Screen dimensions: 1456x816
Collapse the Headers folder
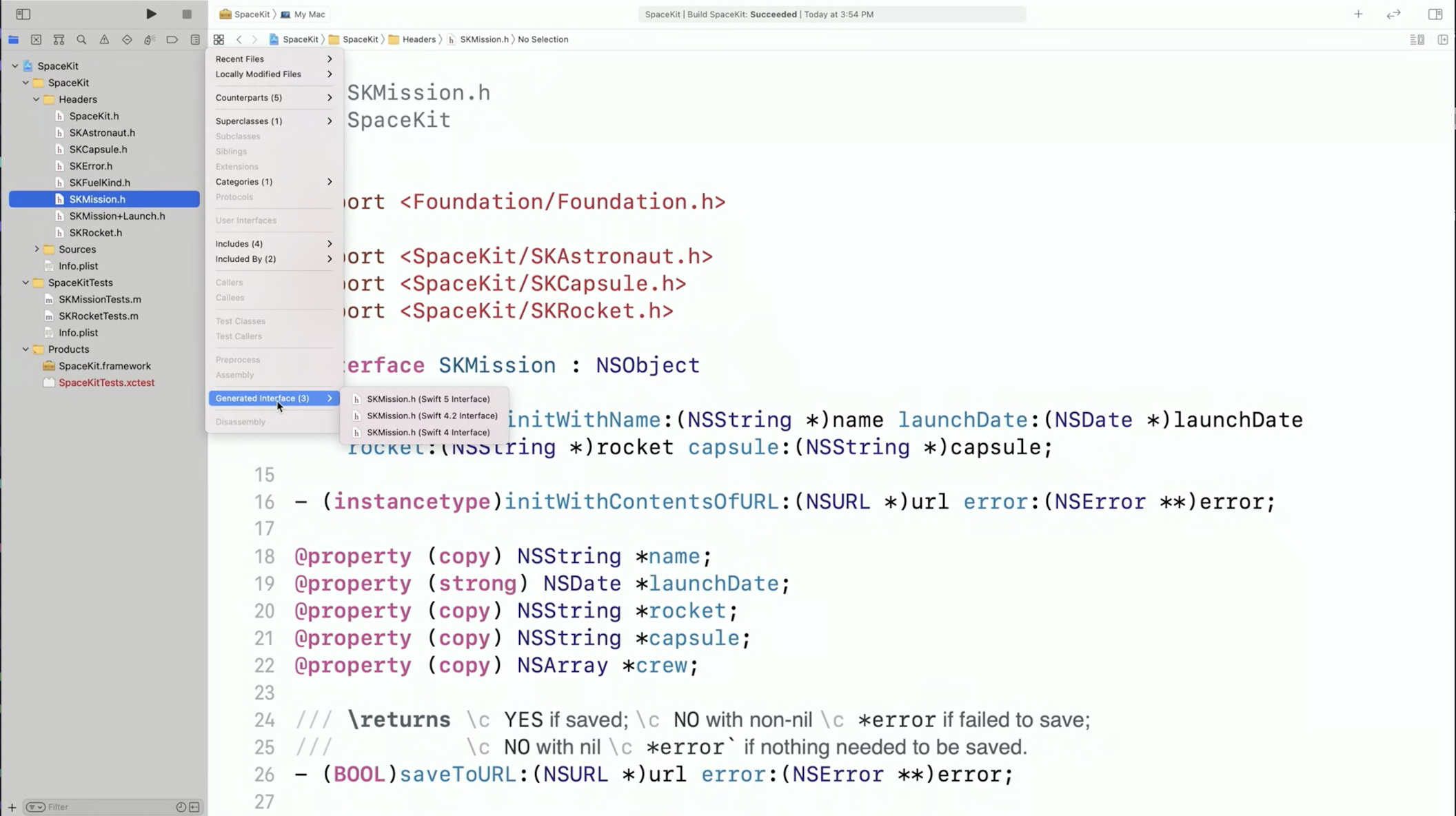[x=37, y=99]
